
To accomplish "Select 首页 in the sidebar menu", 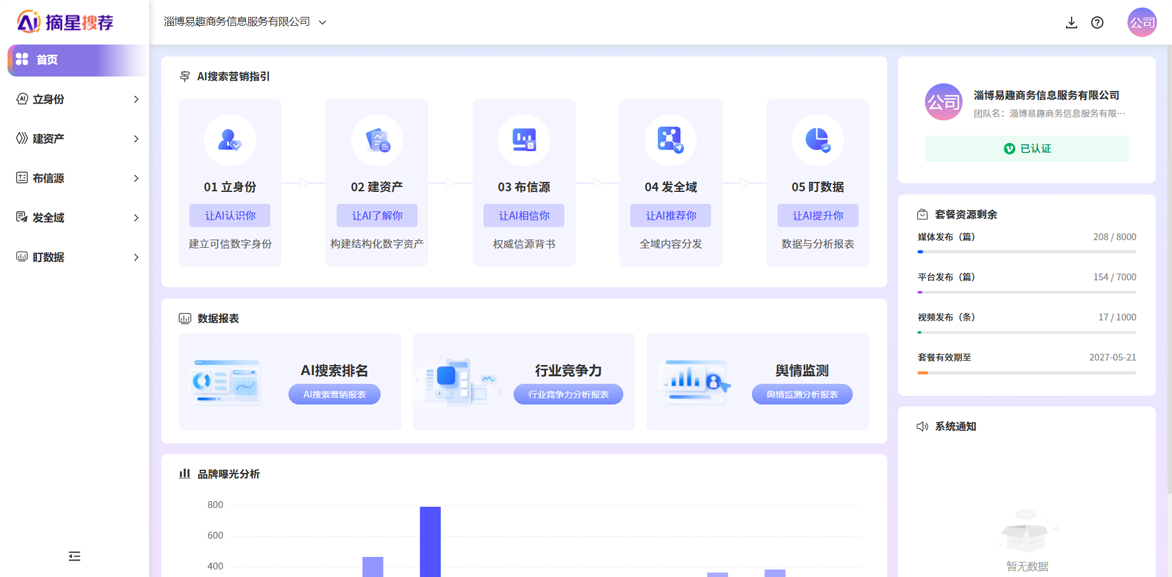I will pos(75,60).
